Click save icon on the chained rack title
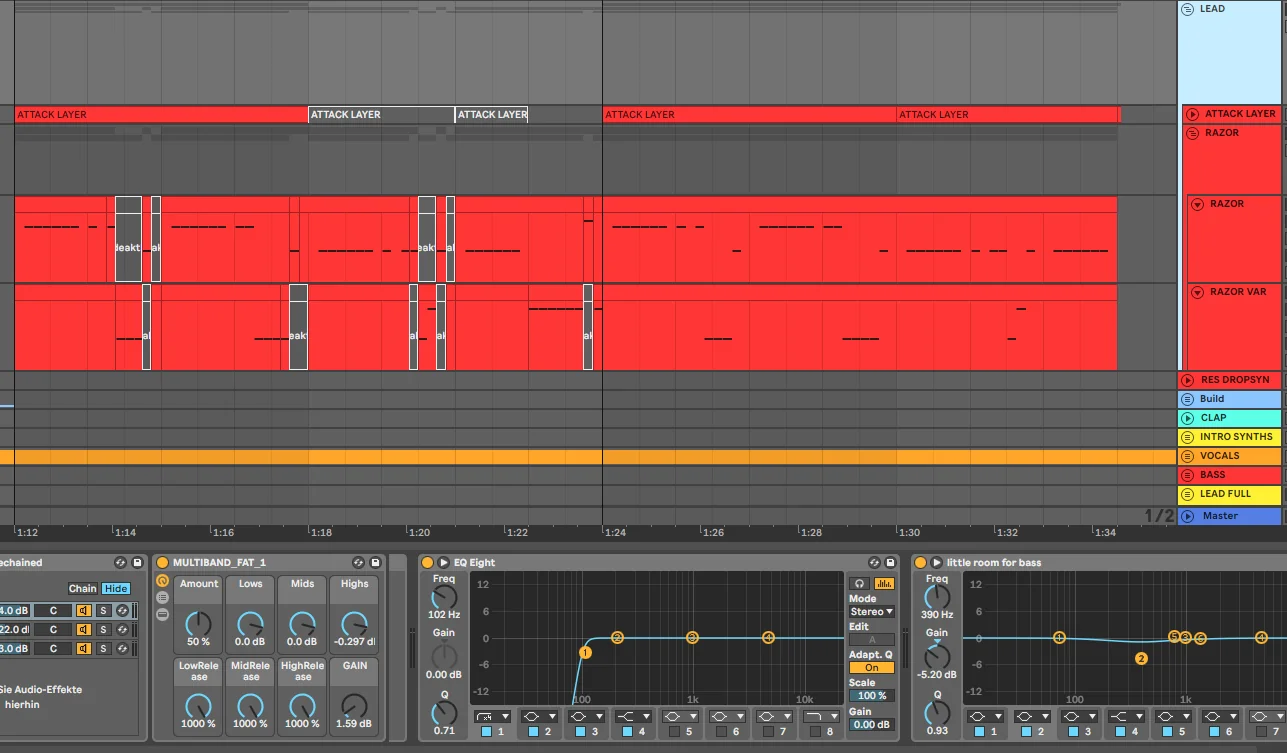Viewport: 1287px width, 753px height. tap(138, 563)
